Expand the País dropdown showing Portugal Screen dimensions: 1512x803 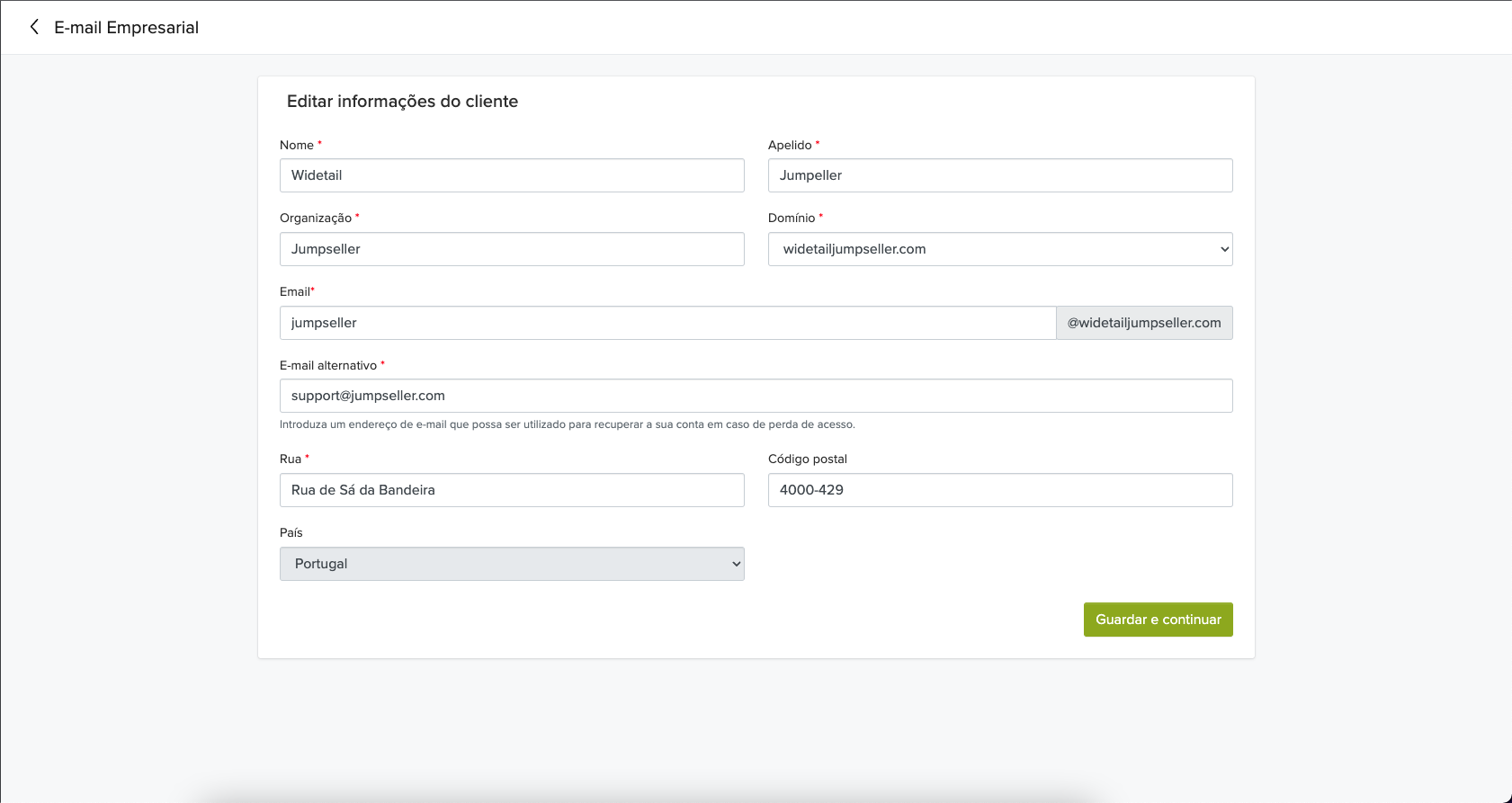coord(512,564)
